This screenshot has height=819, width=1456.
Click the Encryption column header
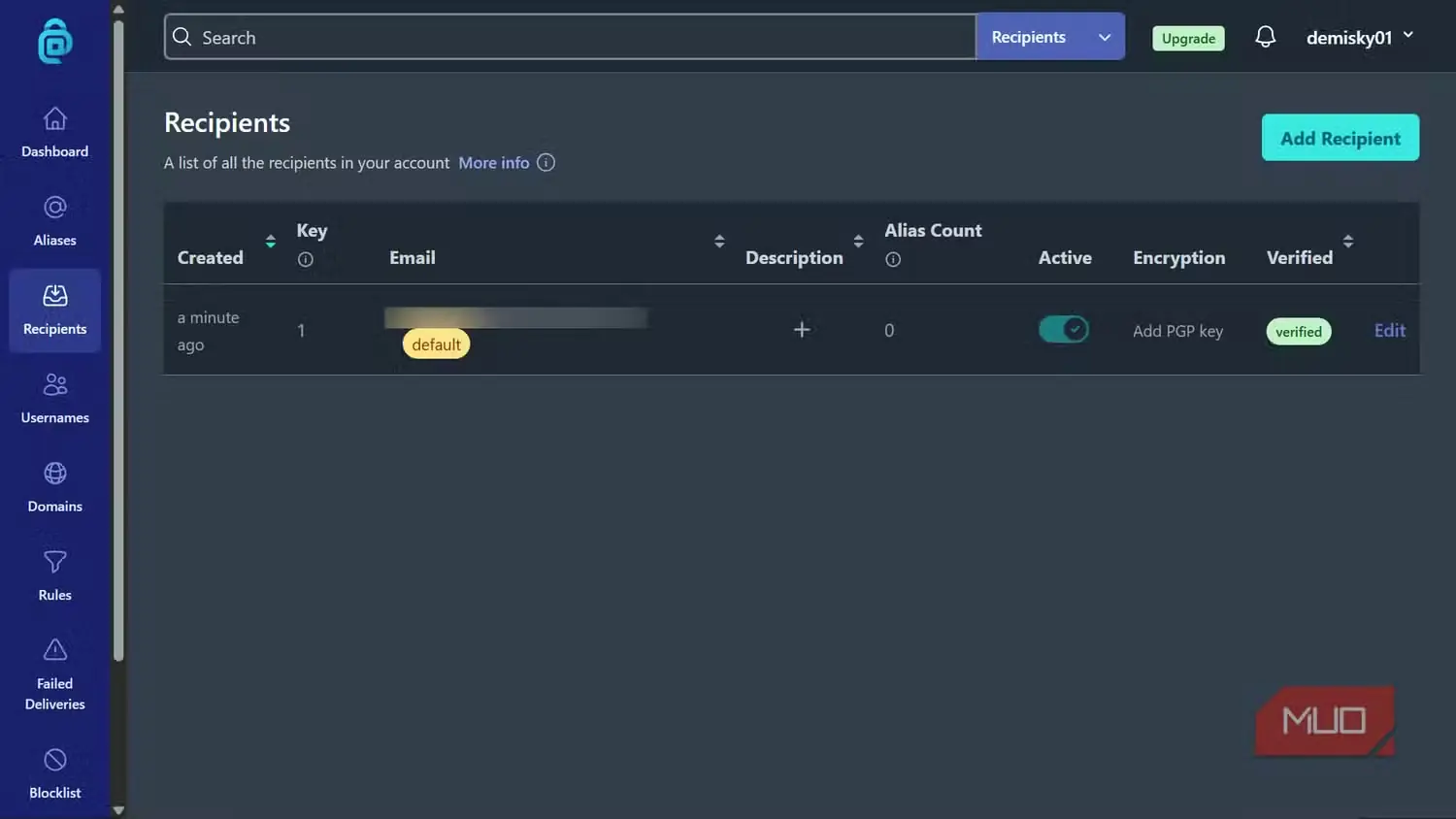point(1178,257)
